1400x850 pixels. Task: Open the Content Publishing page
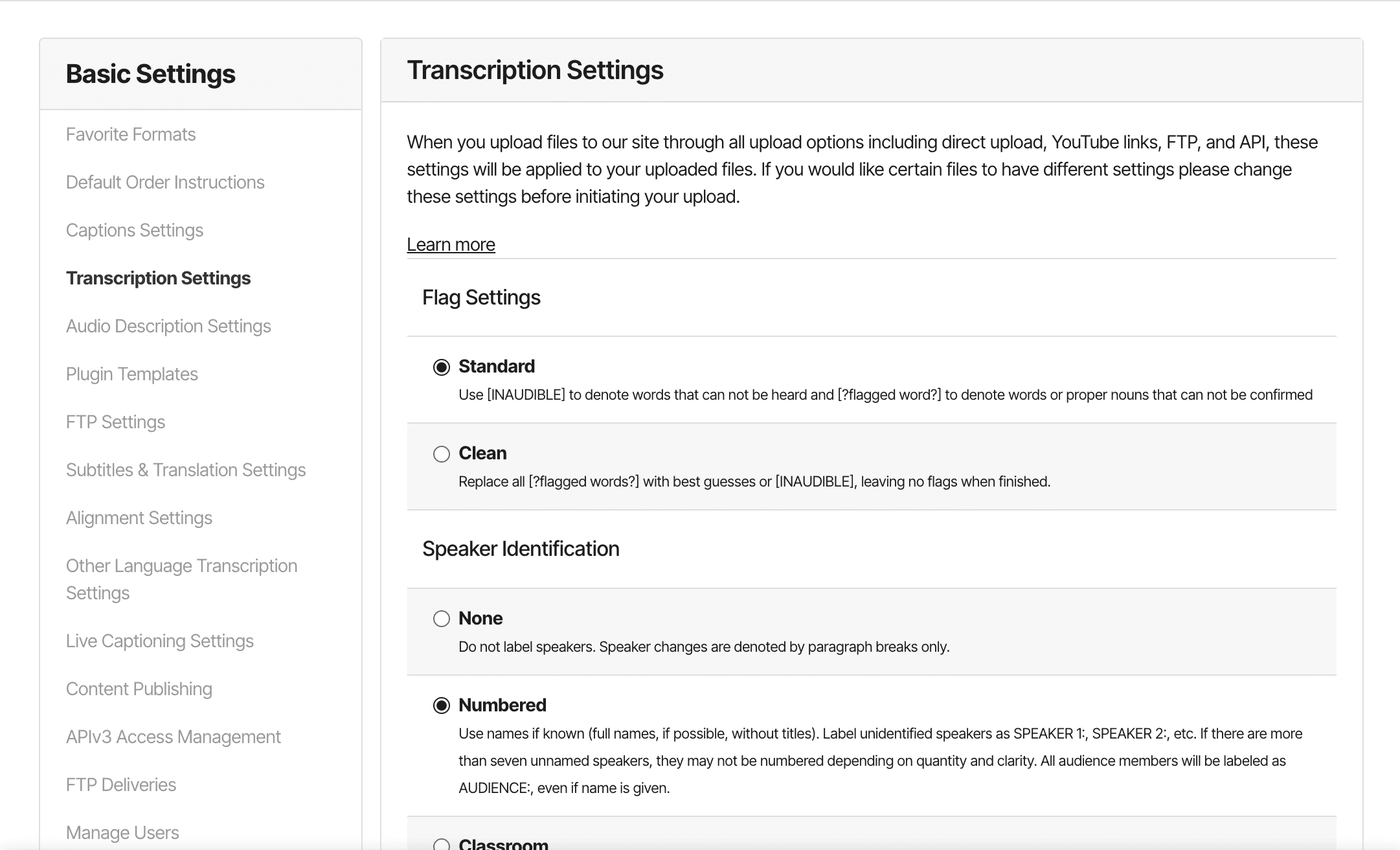[x=139, y=689]
